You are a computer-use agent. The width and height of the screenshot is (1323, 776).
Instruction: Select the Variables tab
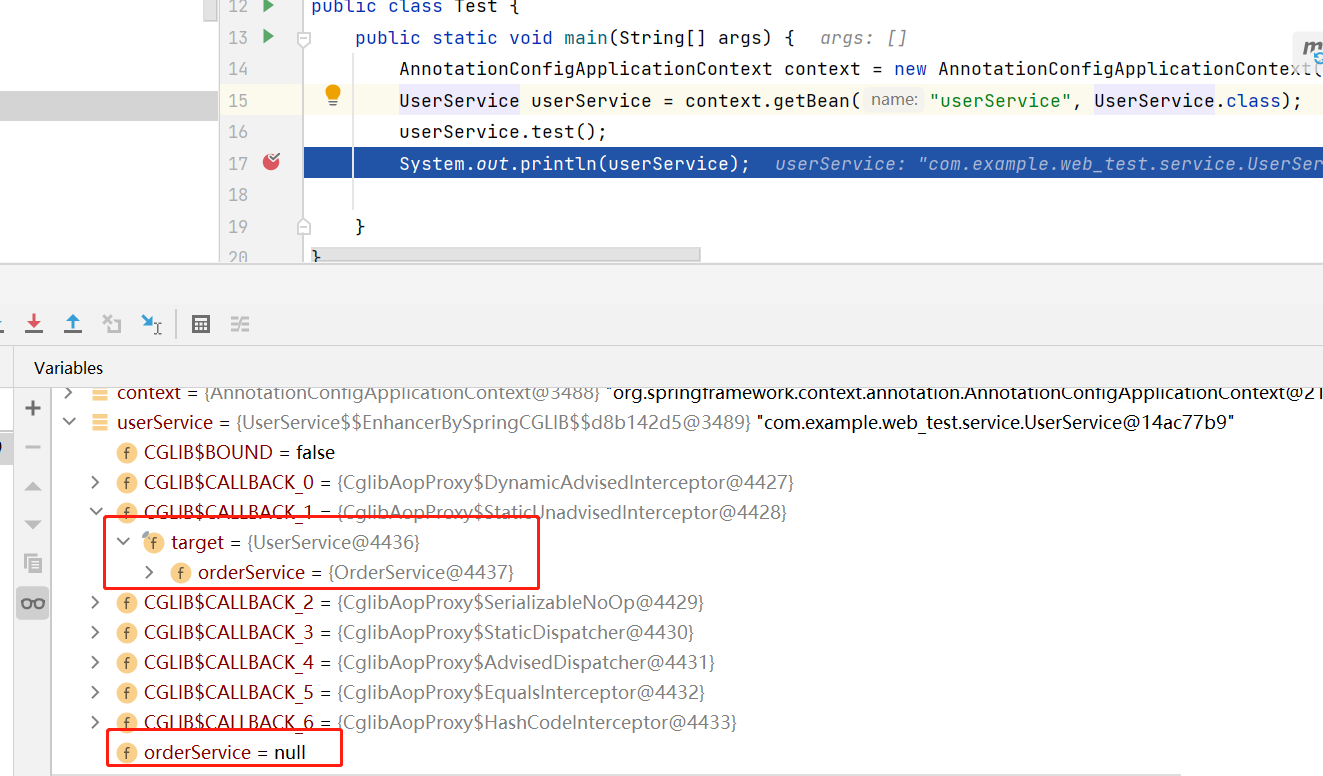click(68, 368)
